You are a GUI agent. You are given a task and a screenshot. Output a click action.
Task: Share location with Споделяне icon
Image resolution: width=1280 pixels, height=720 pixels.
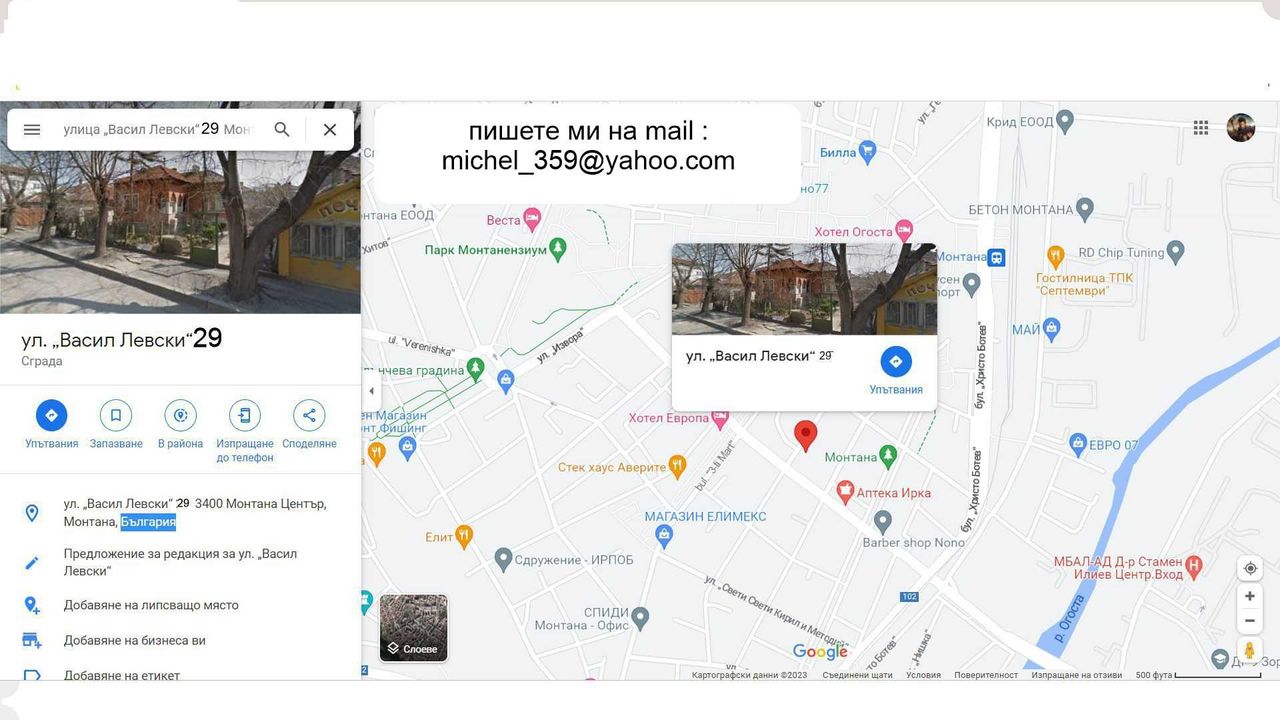(x=309, y=415)
